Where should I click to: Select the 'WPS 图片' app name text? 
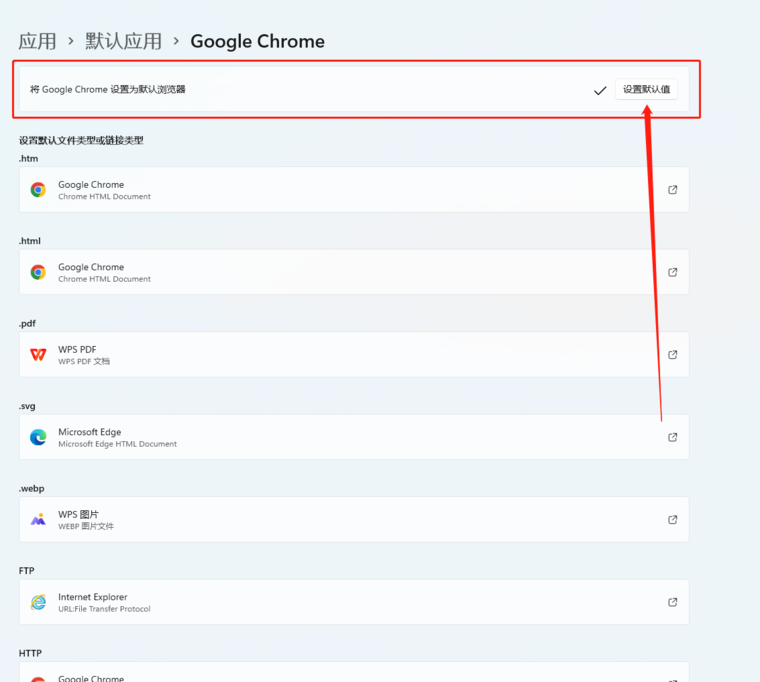(79, 514)
